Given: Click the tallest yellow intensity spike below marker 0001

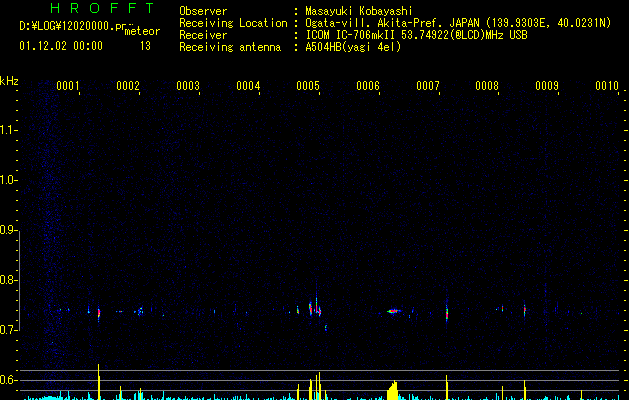Looking at the screenshot, I should (99, 382).
